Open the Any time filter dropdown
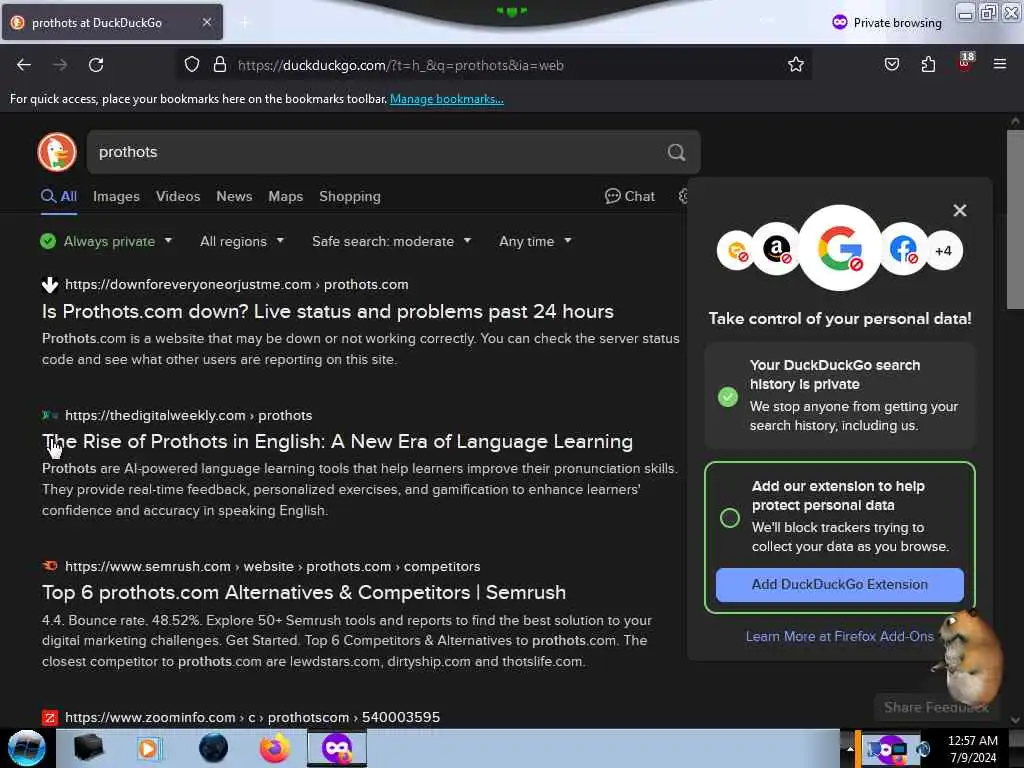 535,241
